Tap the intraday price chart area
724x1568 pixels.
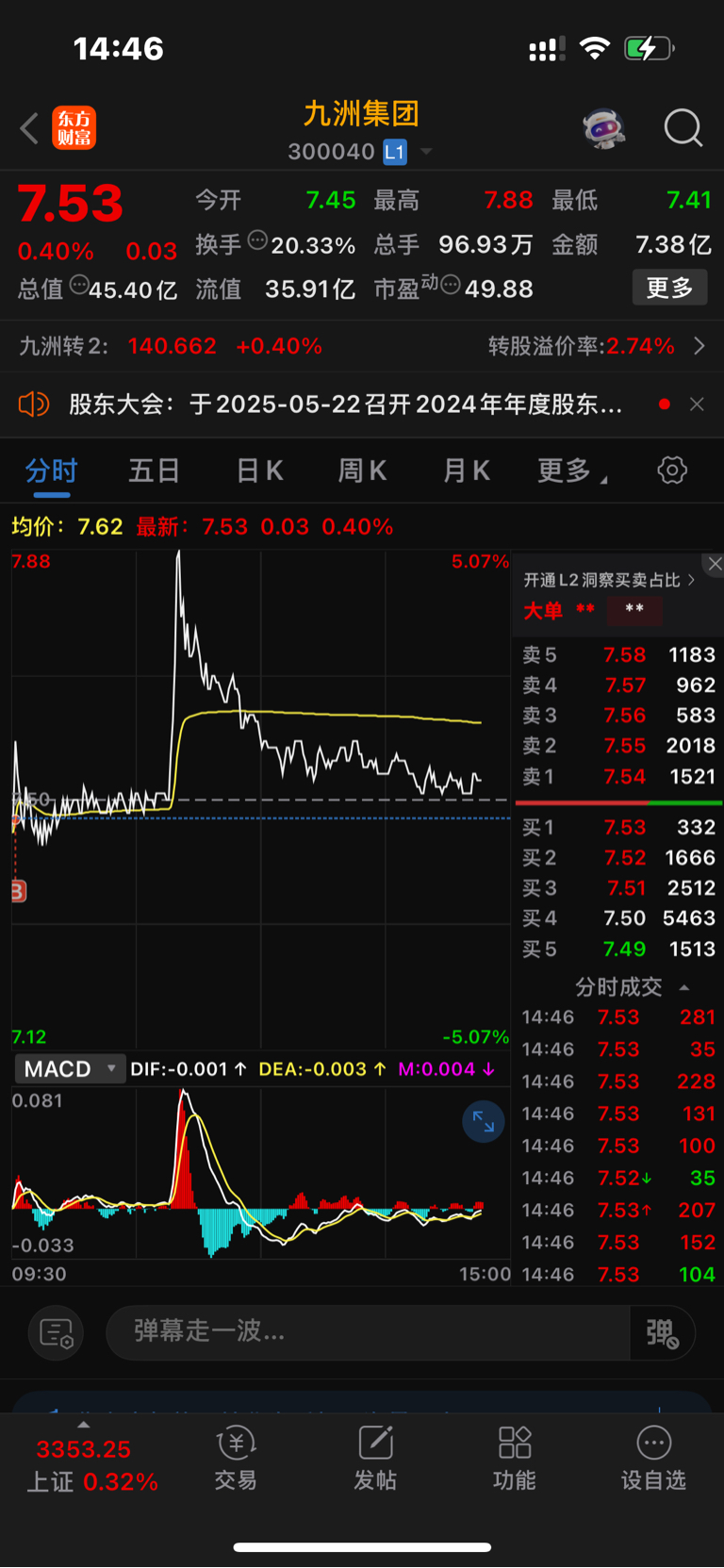(260, 800)
